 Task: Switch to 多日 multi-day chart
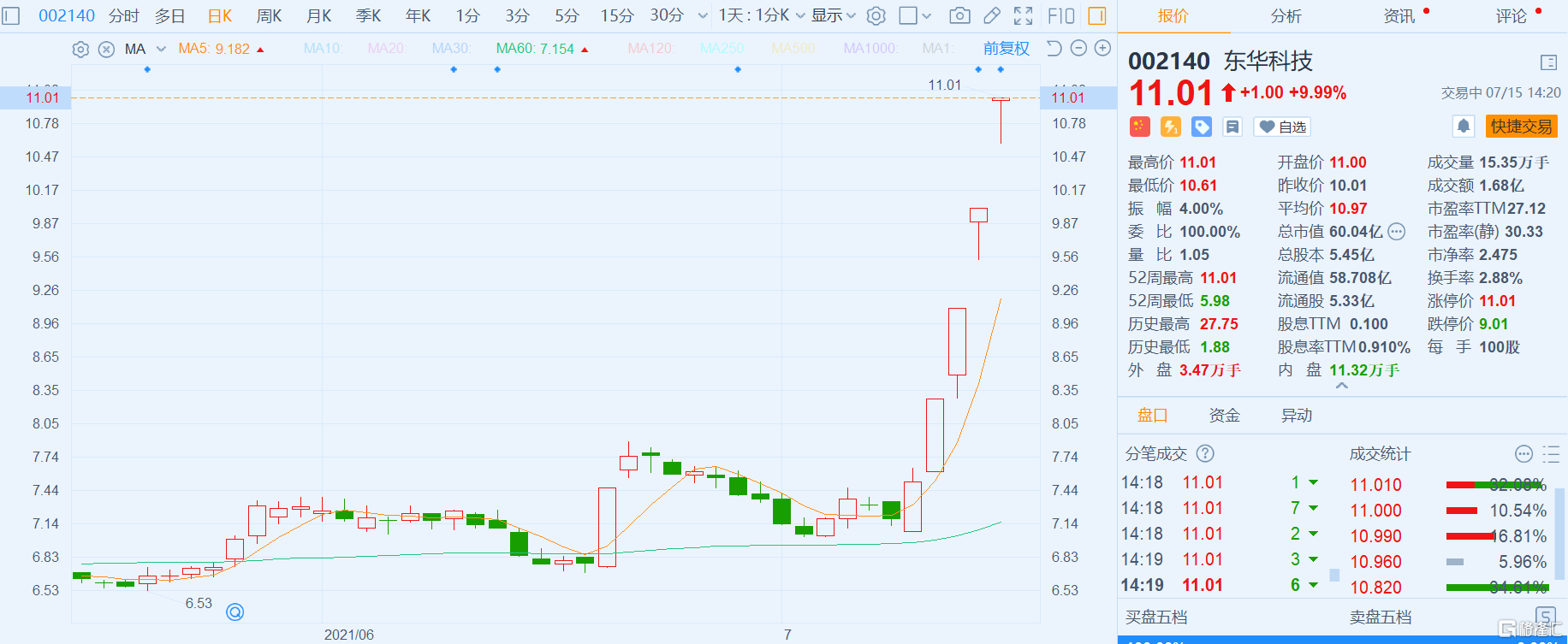pyautogui.click(x=170, y=15)
